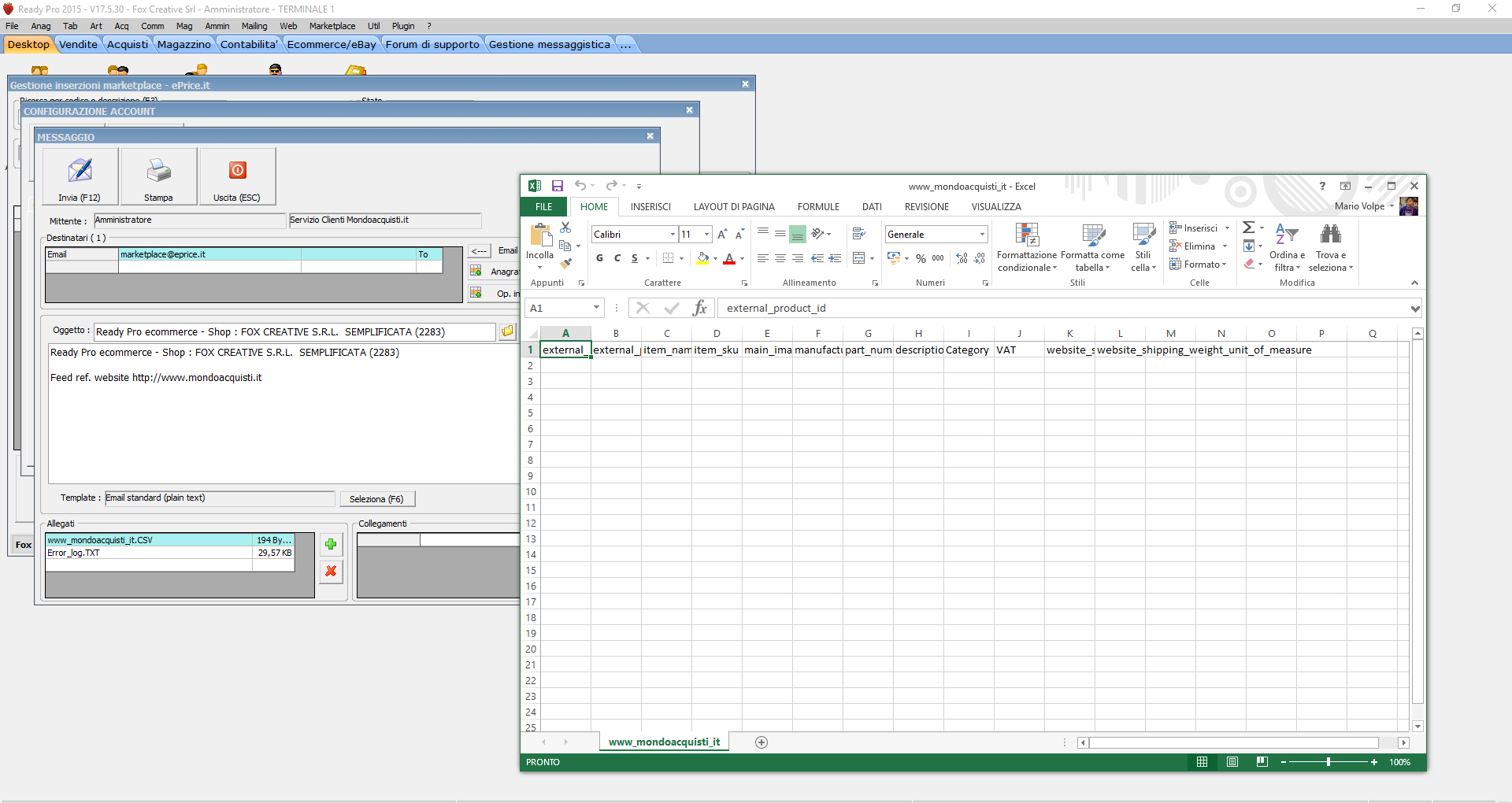
Task: Click the Inserisci cells button
Action: (1199, 228)
